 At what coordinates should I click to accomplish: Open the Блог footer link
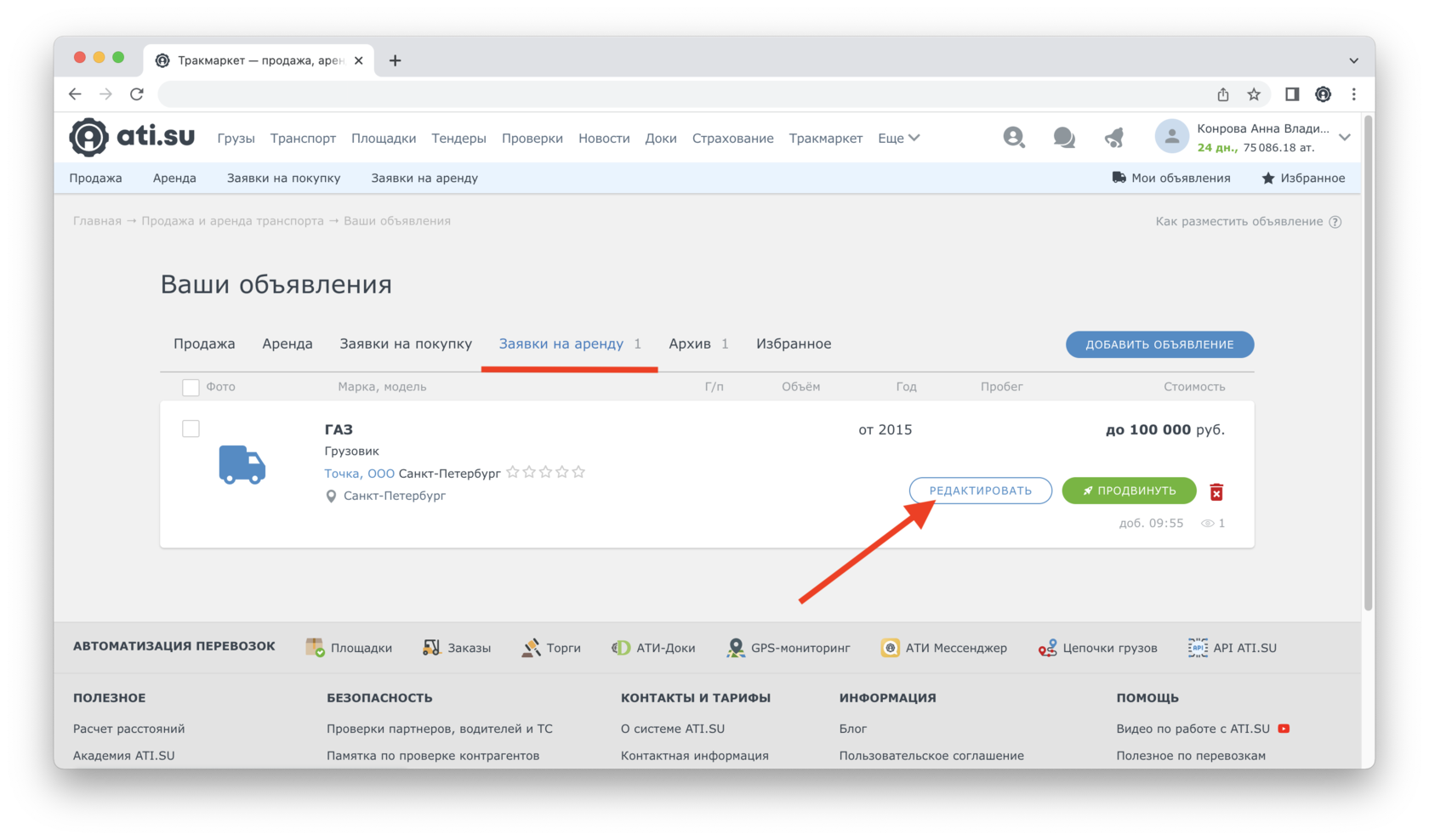point(853,729)
